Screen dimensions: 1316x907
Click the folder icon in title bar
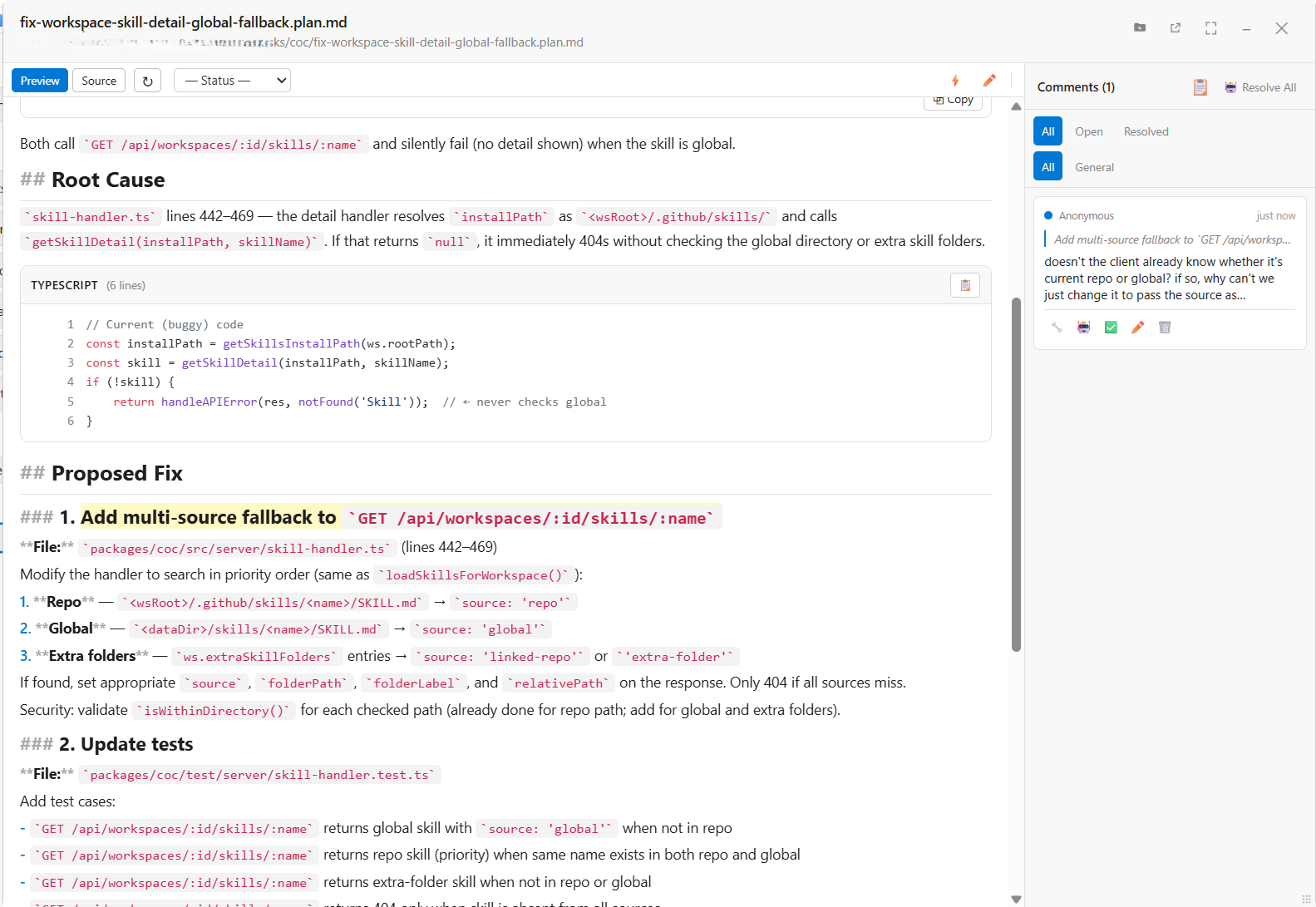click(x=1140, y=28)
